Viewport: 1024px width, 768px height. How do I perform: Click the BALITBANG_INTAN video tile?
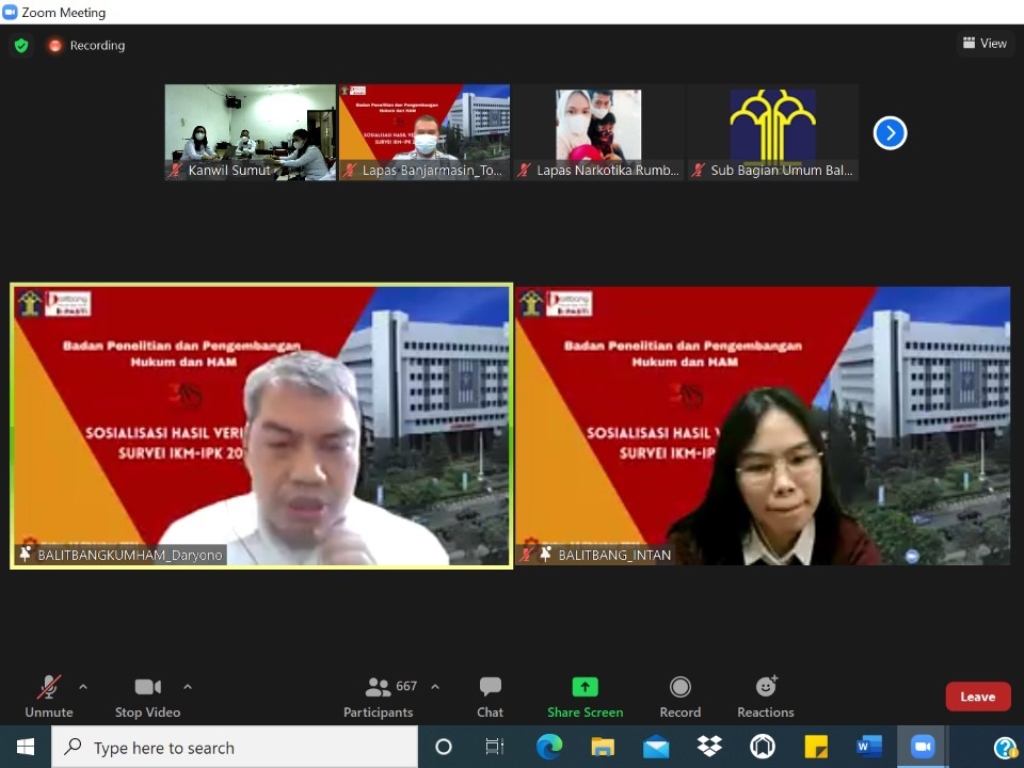[x=762, y=427]
